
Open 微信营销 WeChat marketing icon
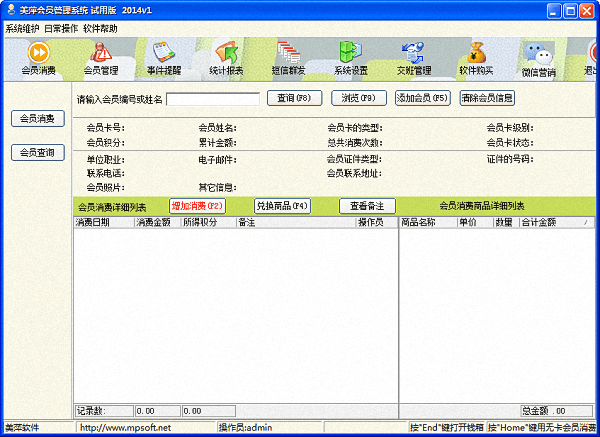point(540,59)
